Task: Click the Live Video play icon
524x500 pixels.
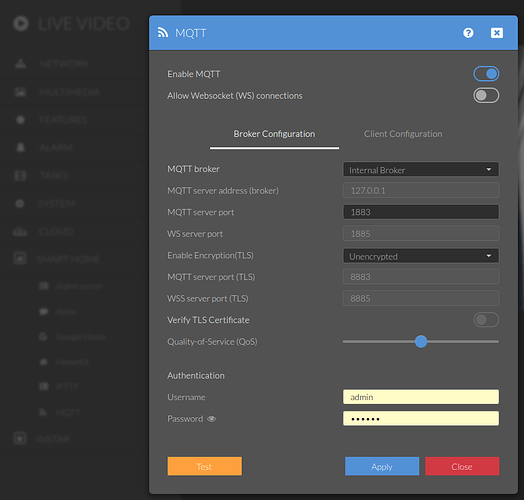Action: 21,24
